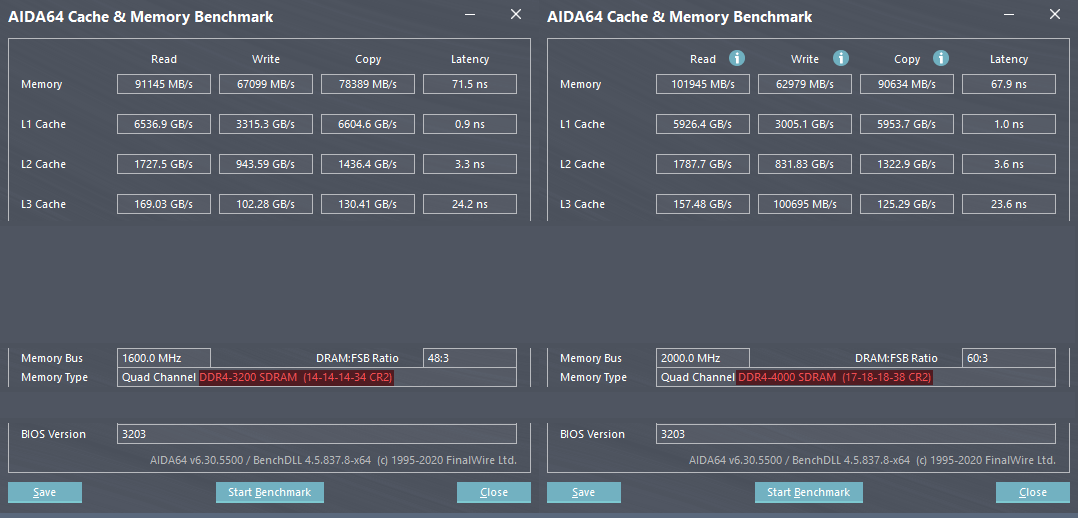Image resolution: width=1078 pixels, height=518 pixels.
Task: Click Close button in left window
Action: pos(494,492)
